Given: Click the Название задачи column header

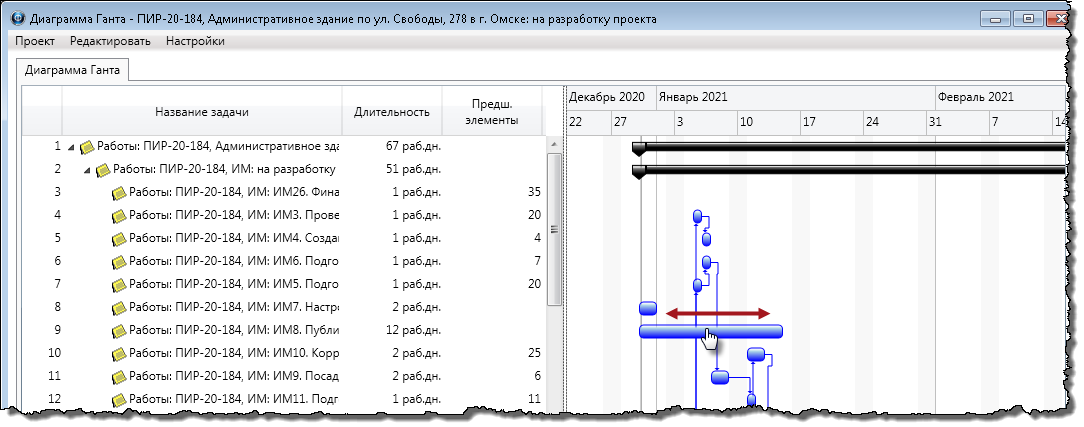Looking at the screenshot, I should click(202, 111).
